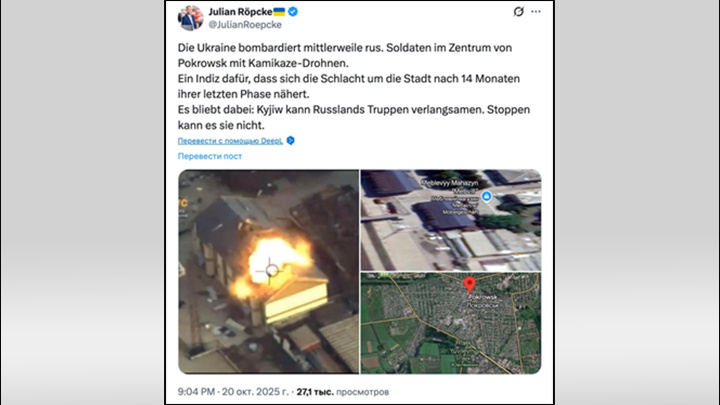720x405 pixels.
Task: Click the 'Перевести пост' link
Action: pos(210,156)
